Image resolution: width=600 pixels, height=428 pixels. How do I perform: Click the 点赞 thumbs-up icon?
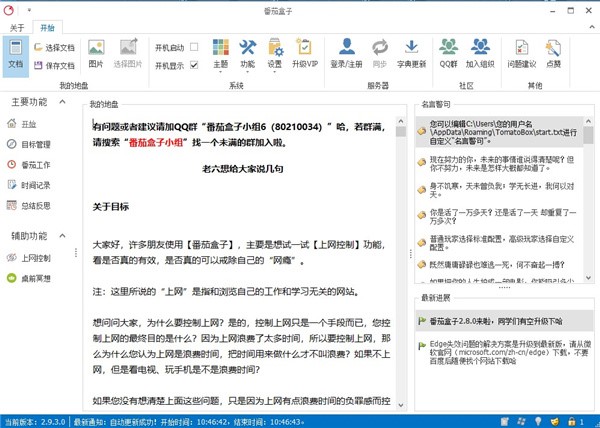552,54
